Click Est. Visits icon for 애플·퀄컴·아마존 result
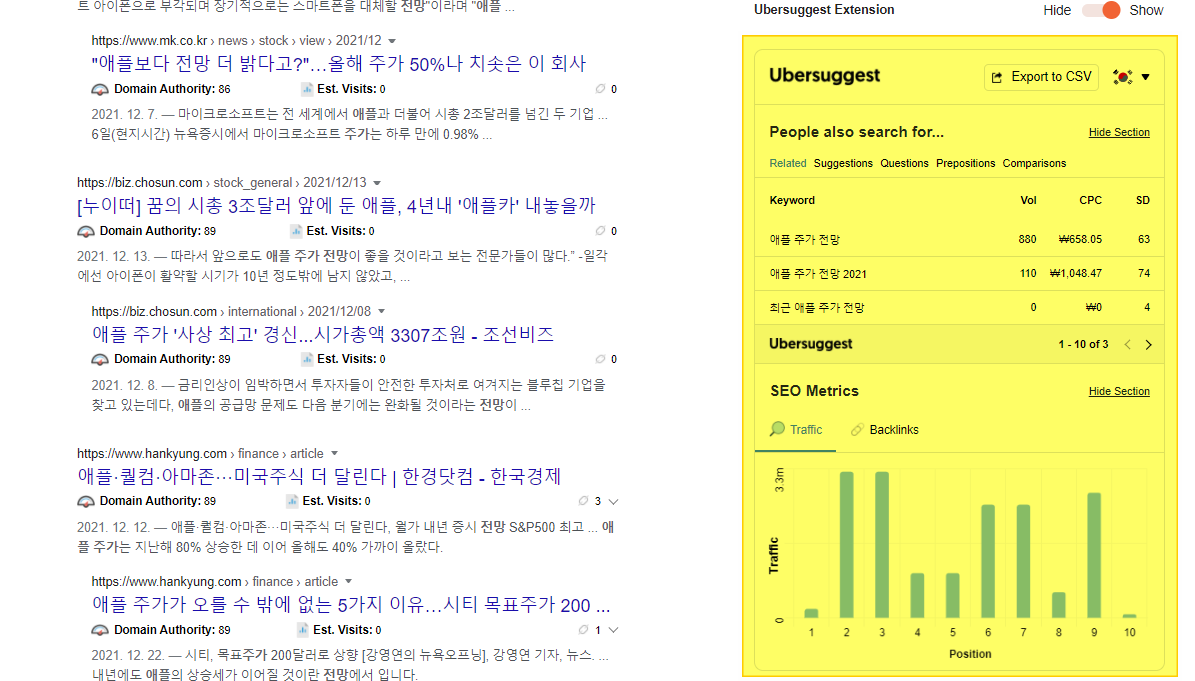1195x681 pixels. 292,500
